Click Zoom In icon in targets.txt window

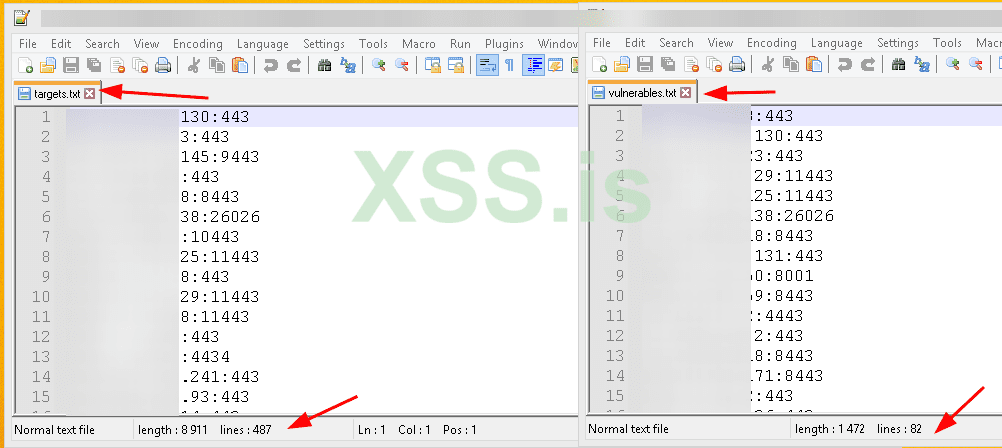[379, 65]
